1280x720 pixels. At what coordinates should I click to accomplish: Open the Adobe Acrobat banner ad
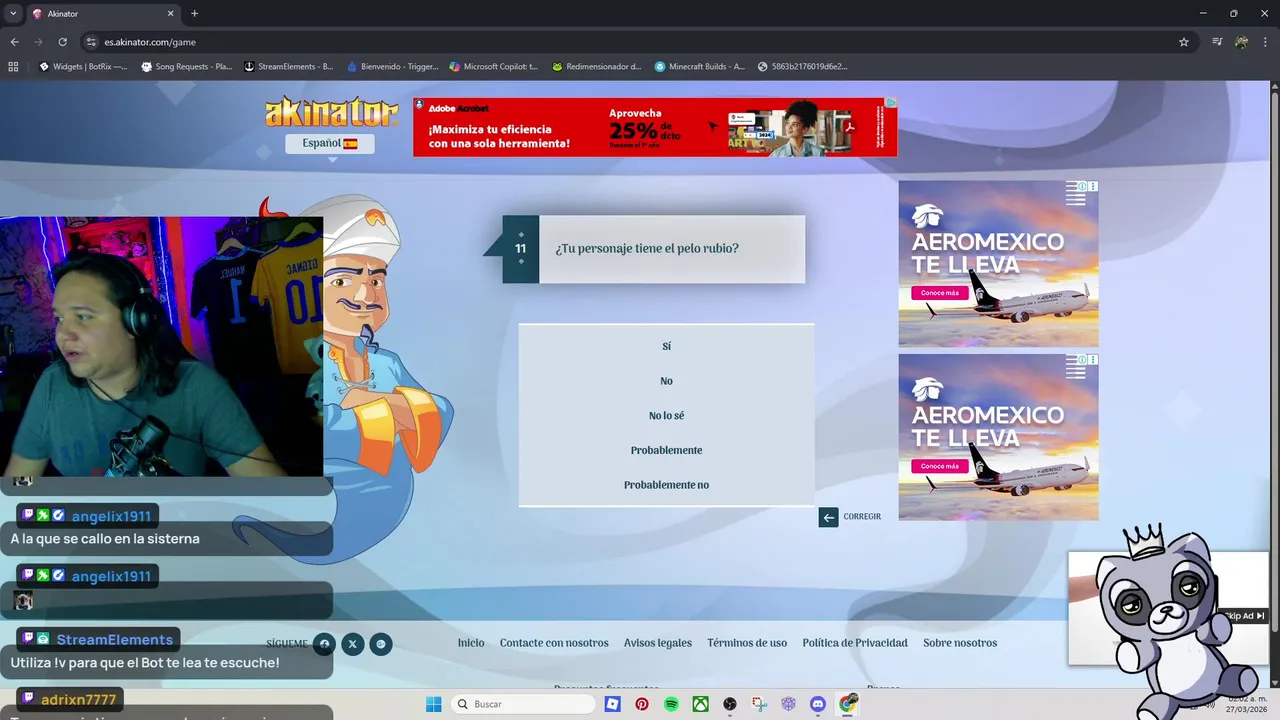[655, 127]
